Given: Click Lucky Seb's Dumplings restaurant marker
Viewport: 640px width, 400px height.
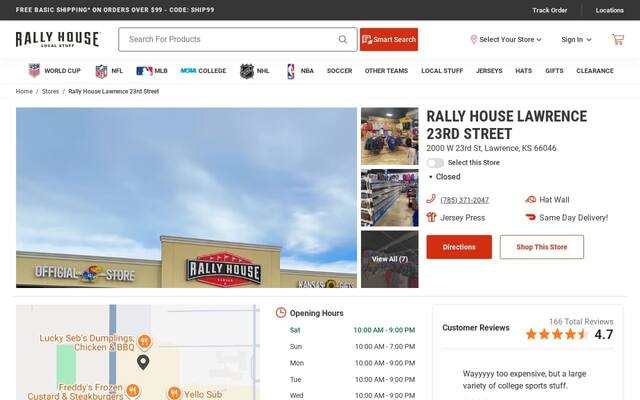Looking at the screenshot, I should click(x=144, y=342).
